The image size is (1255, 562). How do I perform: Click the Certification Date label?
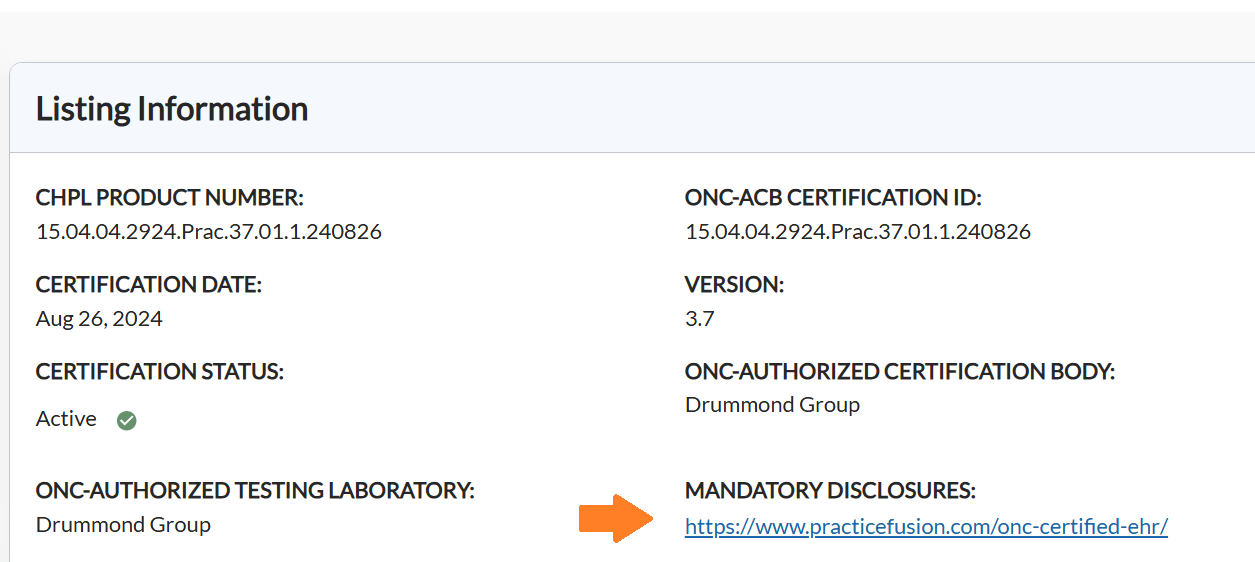tap(148, 285)
